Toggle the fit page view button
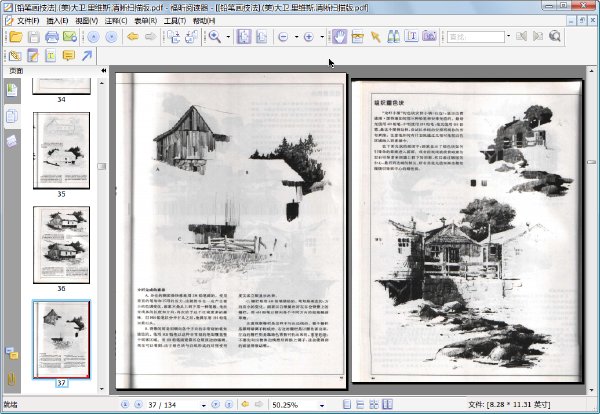The image size is (600, 414). tap(244, 37)
